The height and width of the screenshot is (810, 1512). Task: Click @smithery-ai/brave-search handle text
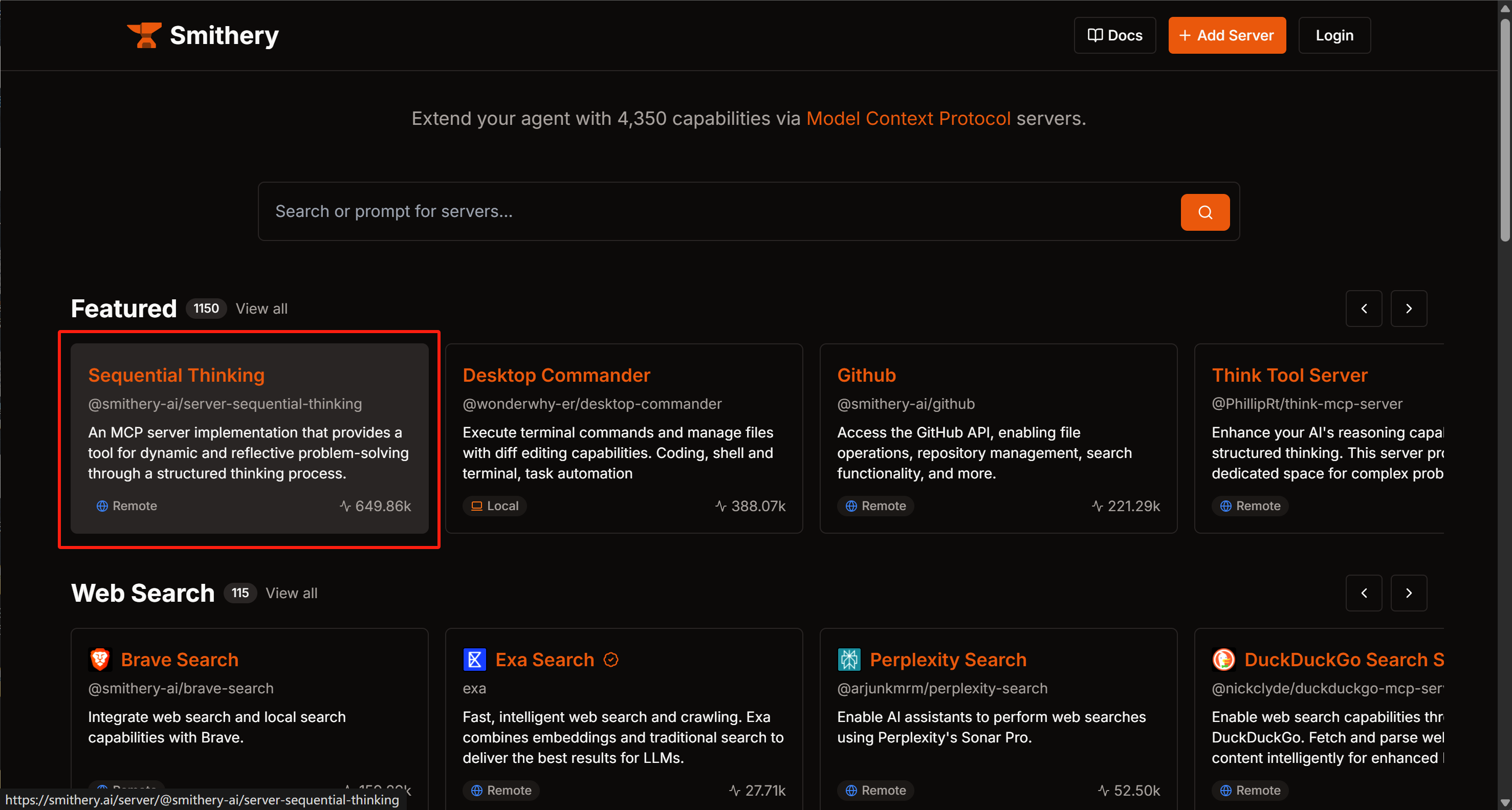181,689
